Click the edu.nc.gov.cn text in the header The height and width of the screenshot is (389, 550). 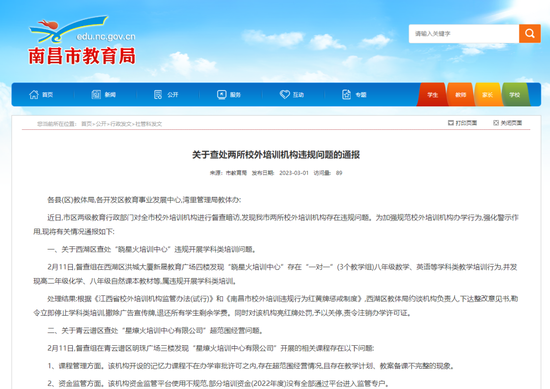[106, 36]
